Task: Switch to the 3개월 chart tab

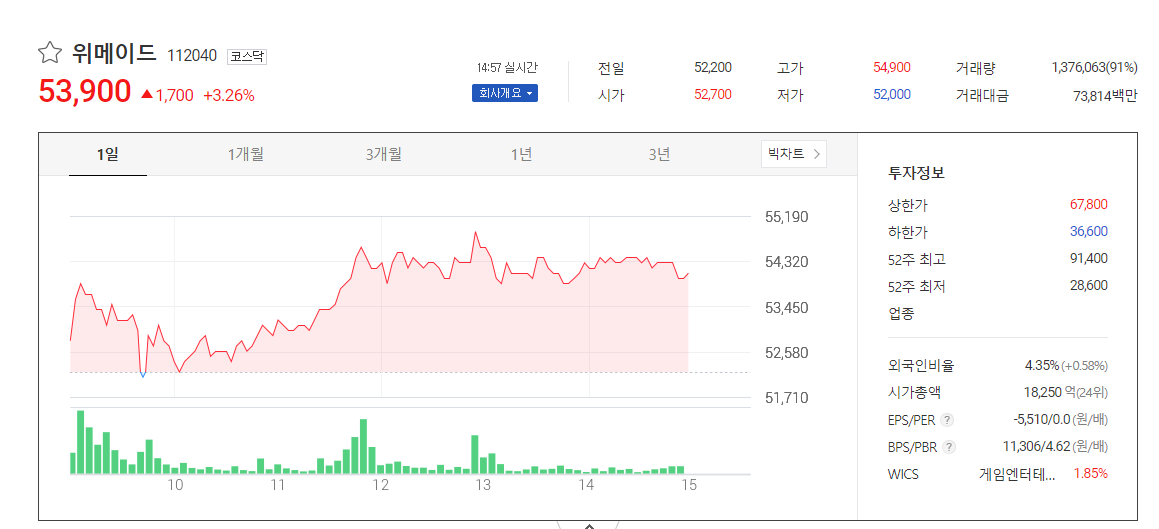Action: pyautogui.click(x=384, y=154)
